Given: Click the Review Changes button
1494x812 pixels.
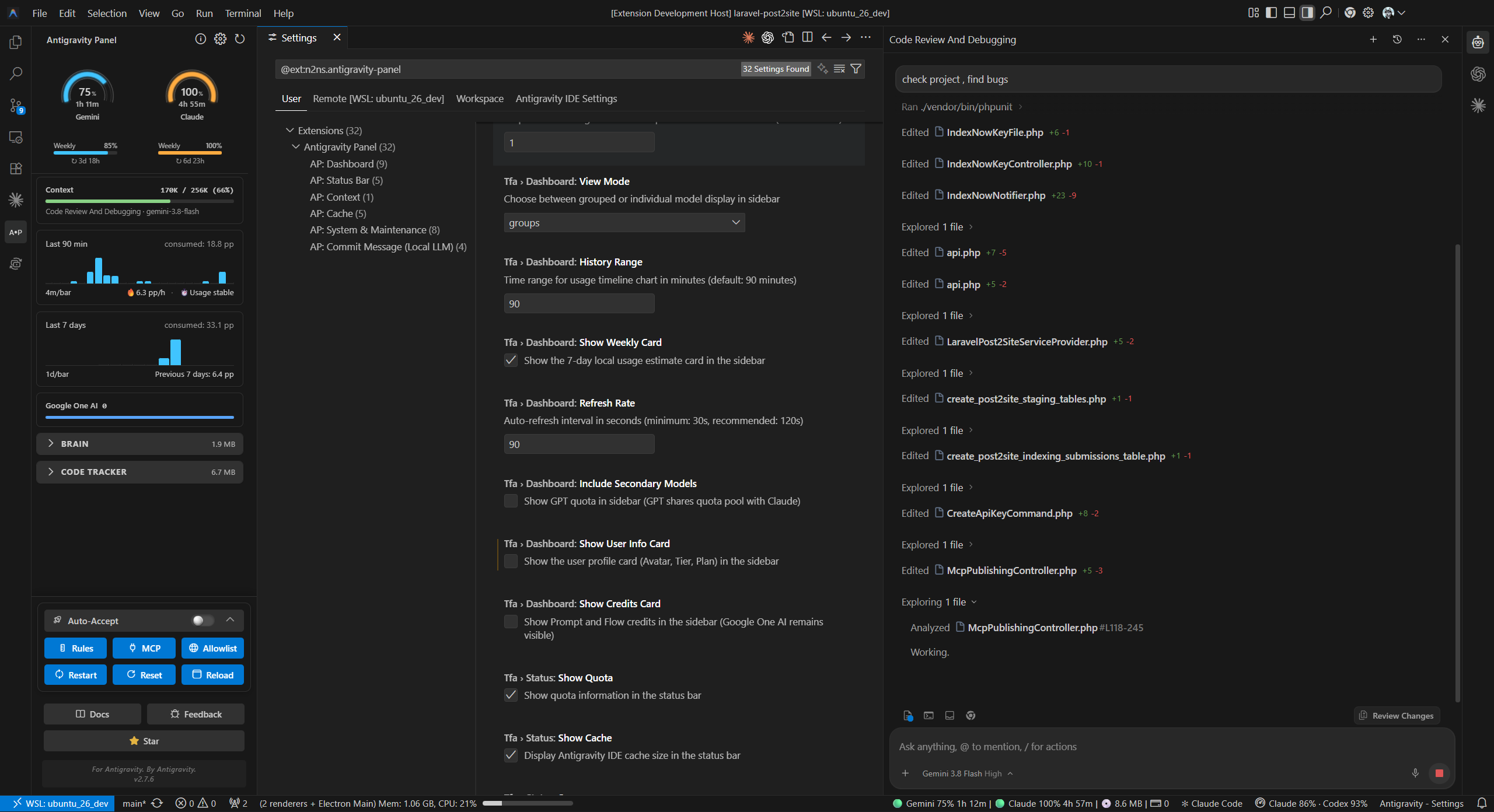Looking at the screenshot, I should (x=1397, y=716).
